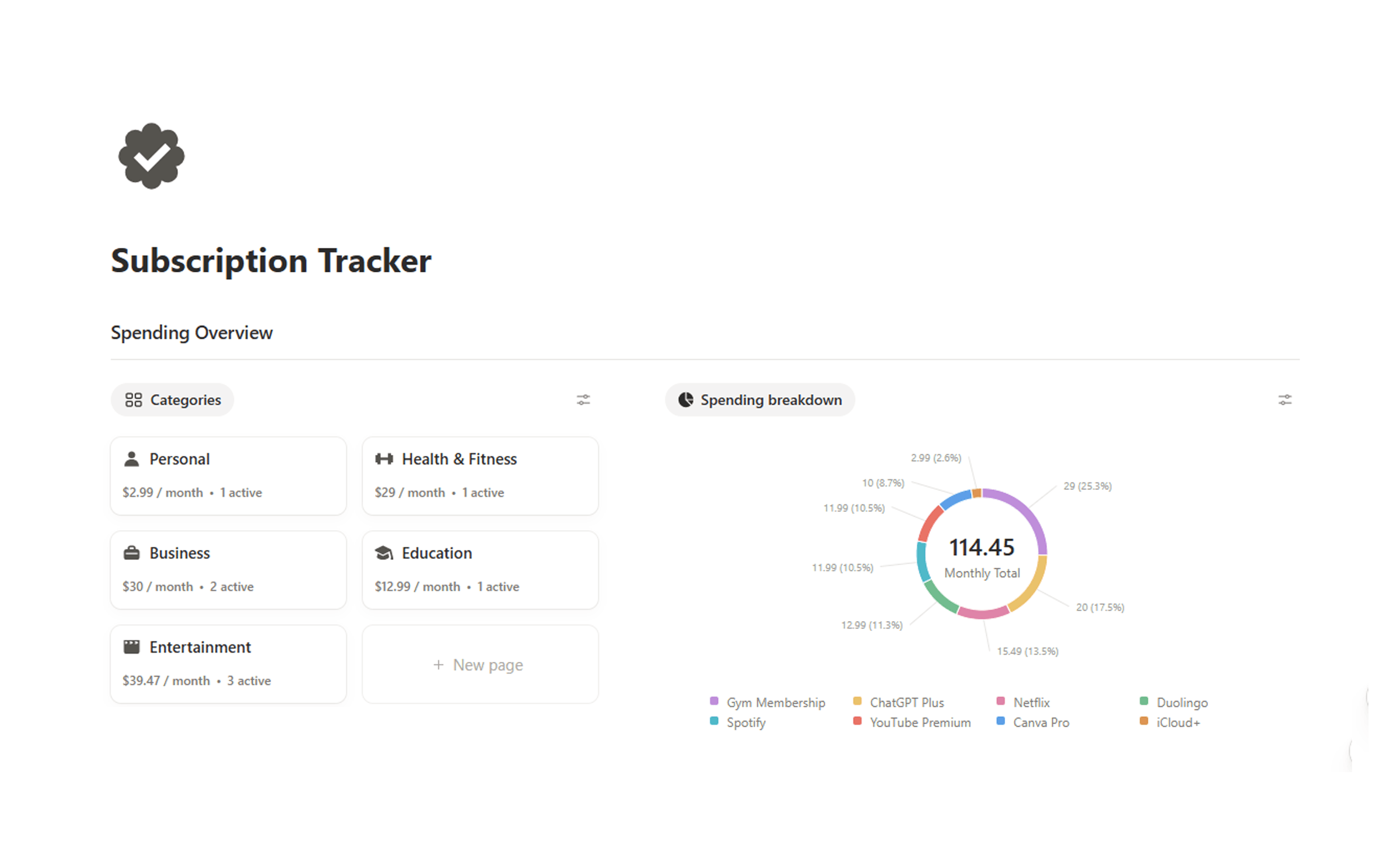Select the Spending breakdown view tab
This screenshot has height=866, width=1400.
click(759, 399)
